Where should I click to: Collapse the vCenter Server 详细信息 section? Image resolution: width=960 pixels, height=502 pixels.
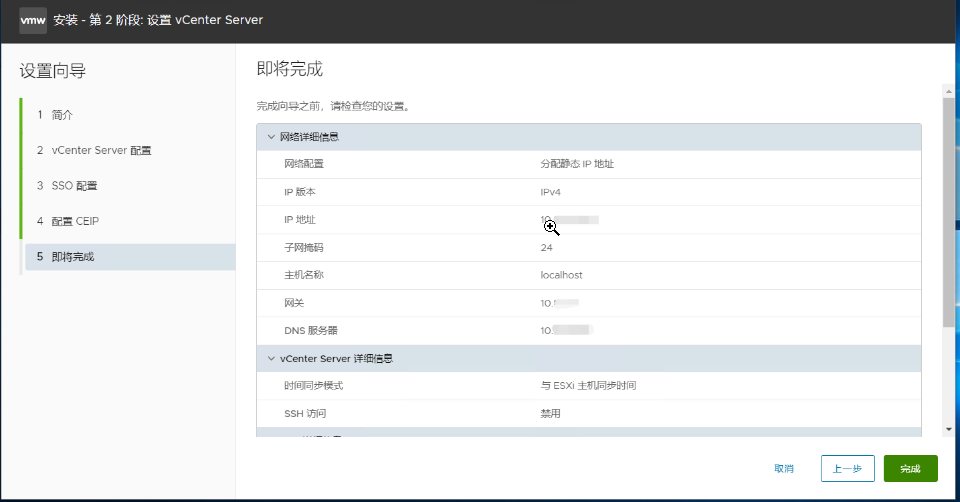coord(271,359)
